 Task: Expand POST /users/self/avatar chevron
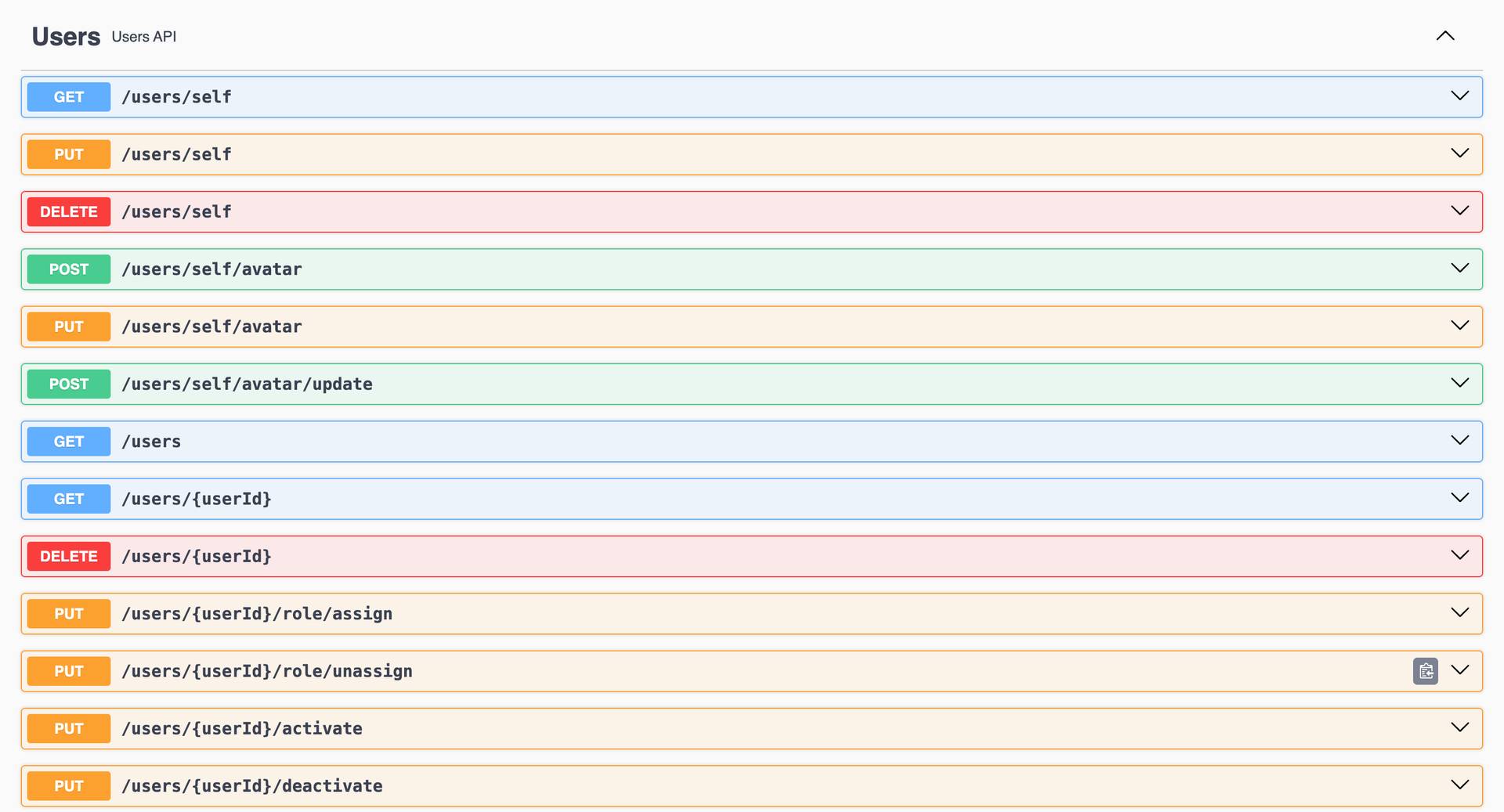coord(1459,268)
